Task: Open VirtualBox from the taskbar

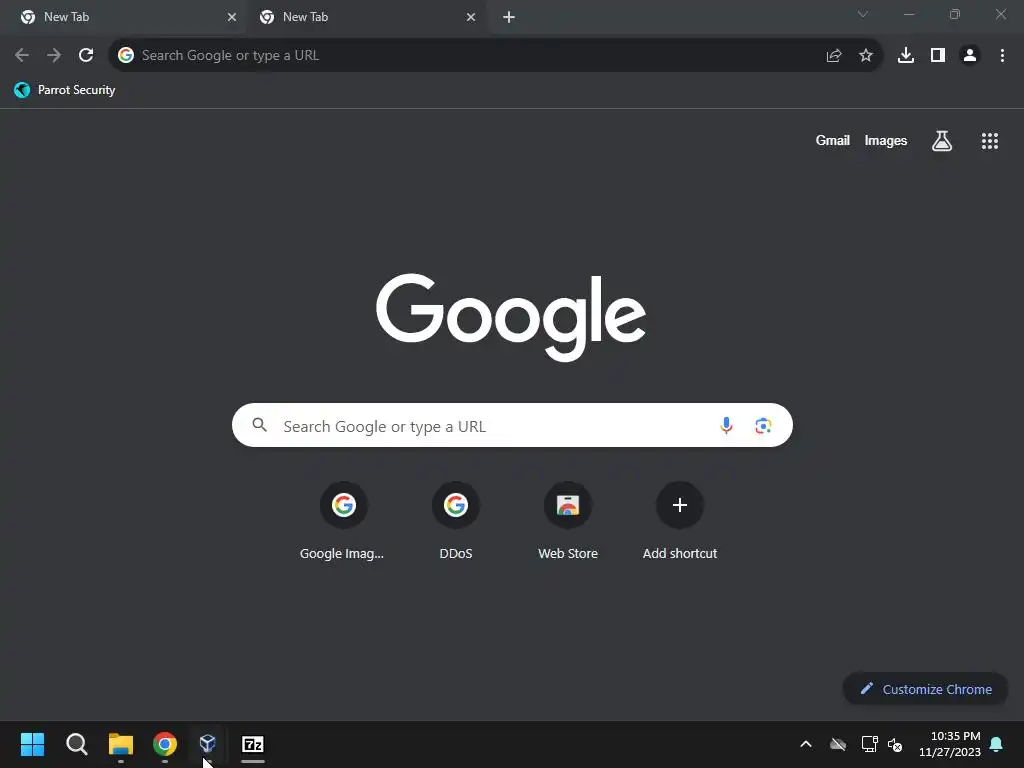Action: pos(208,743)
